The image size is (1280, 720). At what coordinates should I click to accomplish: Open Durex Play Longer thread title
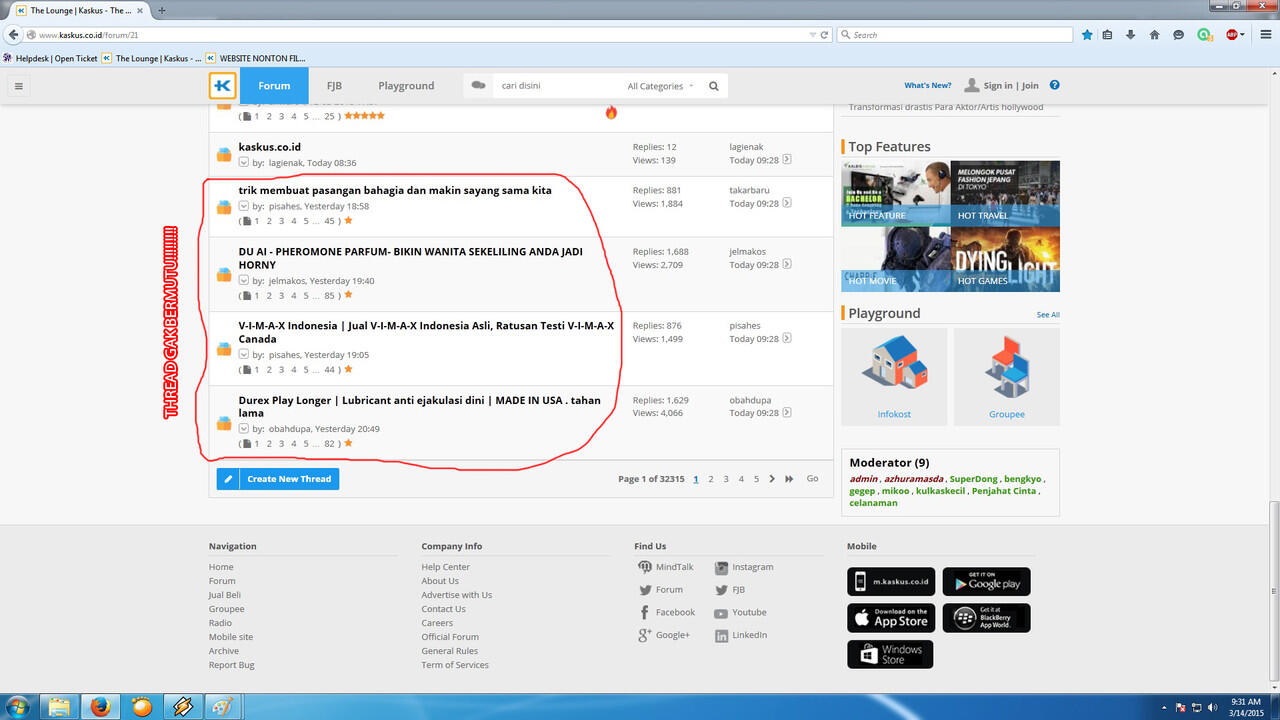pyautogui.click(x=420, y=406)
